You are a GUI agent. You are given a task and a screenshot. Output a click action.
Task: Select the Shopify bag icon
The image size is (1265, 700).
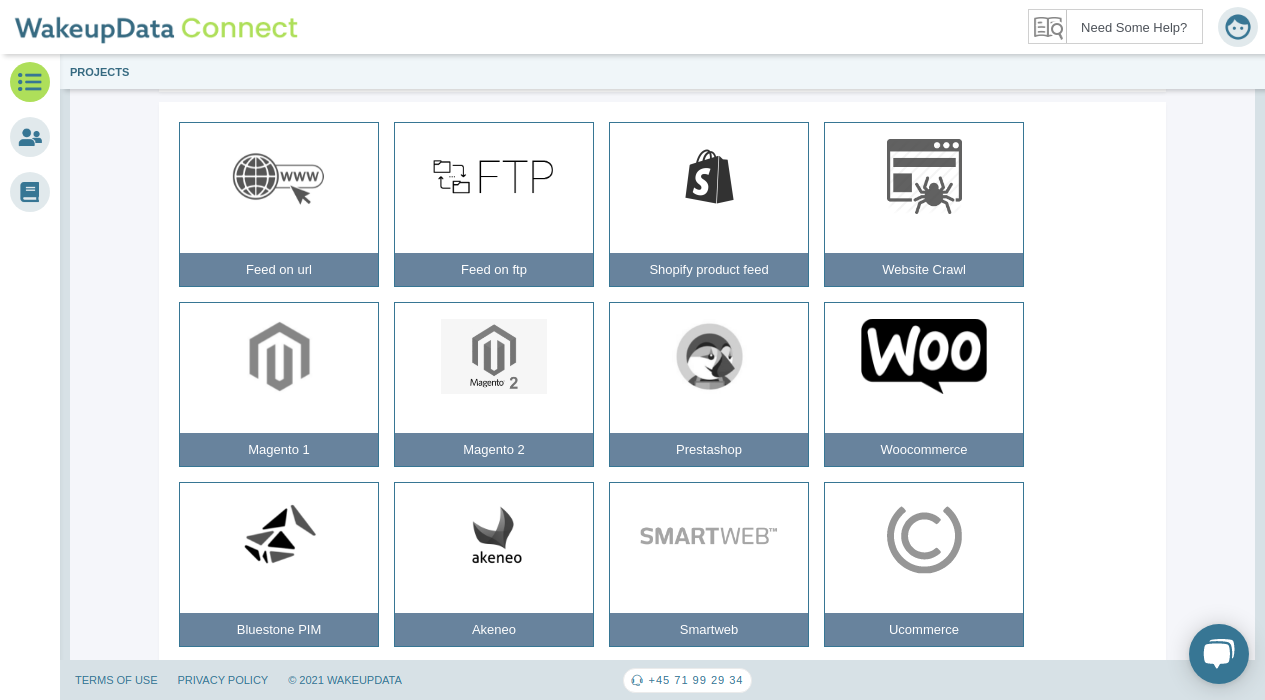(x=709, y=177)
